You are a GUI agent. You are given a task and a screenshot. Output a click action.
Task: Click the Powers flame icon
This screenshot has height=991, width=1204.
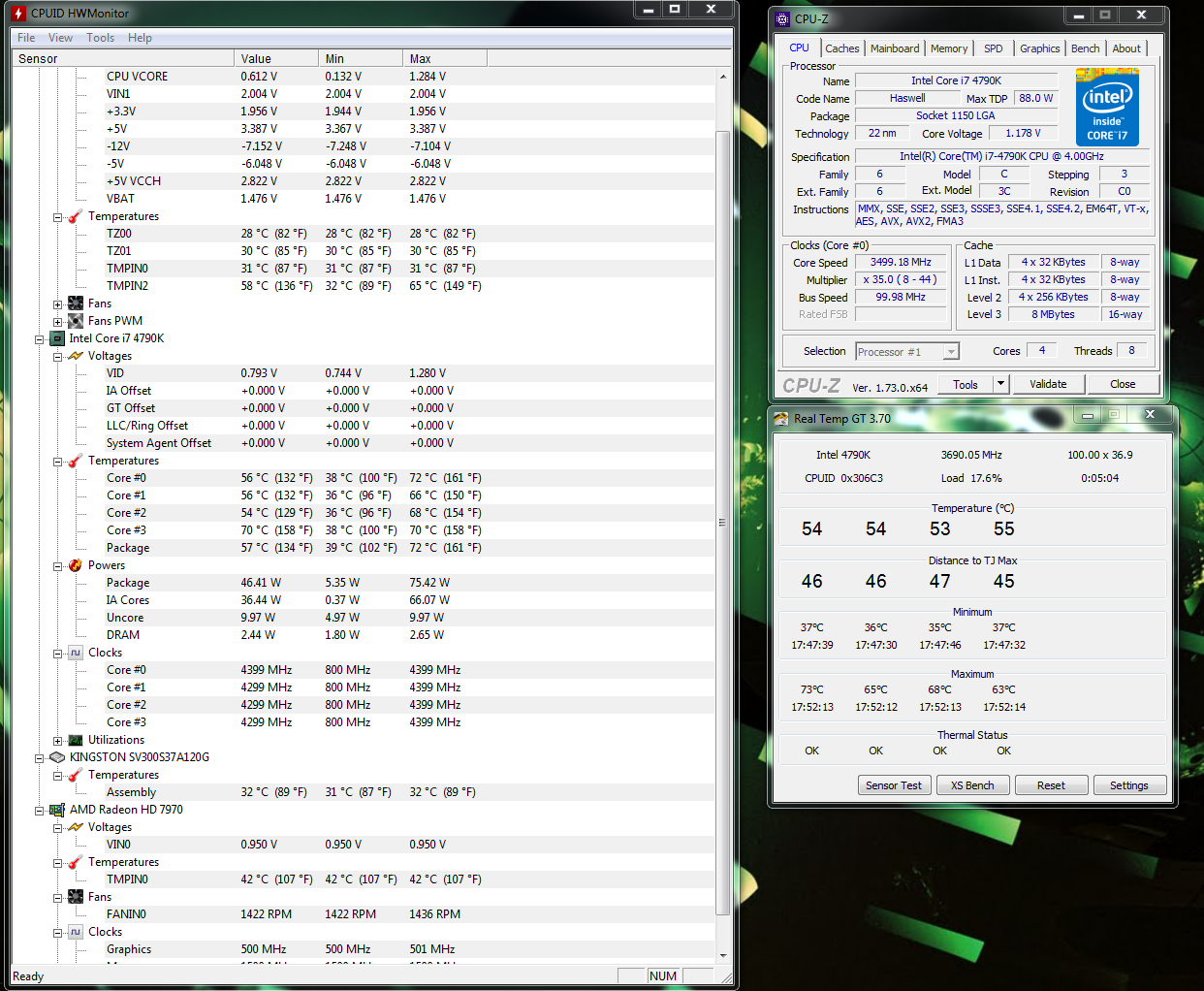[76, 565]
